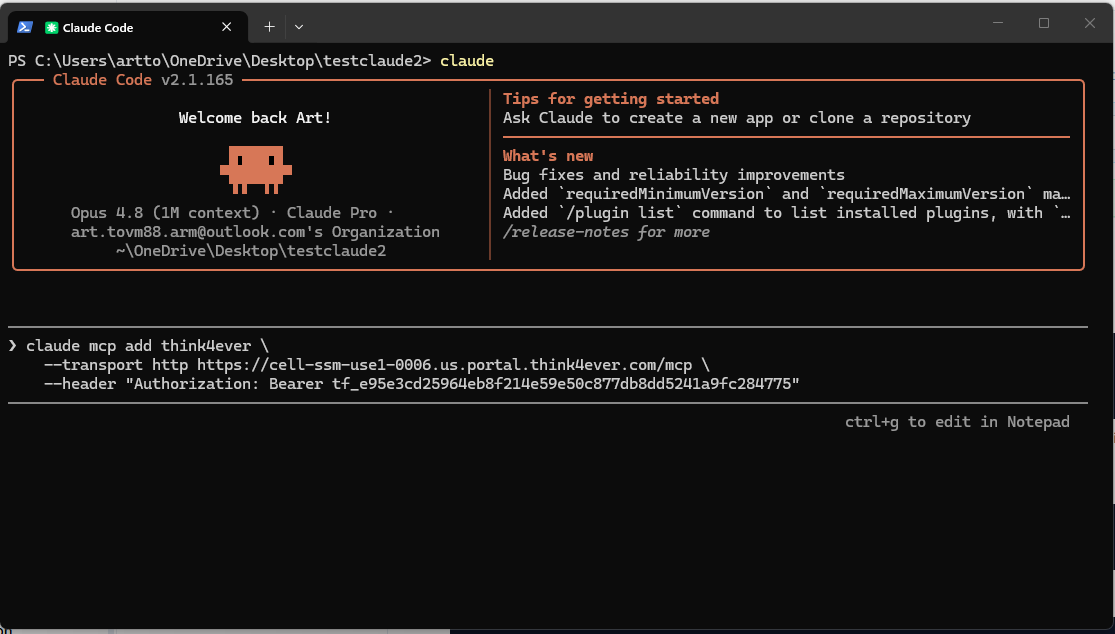Close the terminal window
1115x634 pixels.
click(x=1089, y=23)
